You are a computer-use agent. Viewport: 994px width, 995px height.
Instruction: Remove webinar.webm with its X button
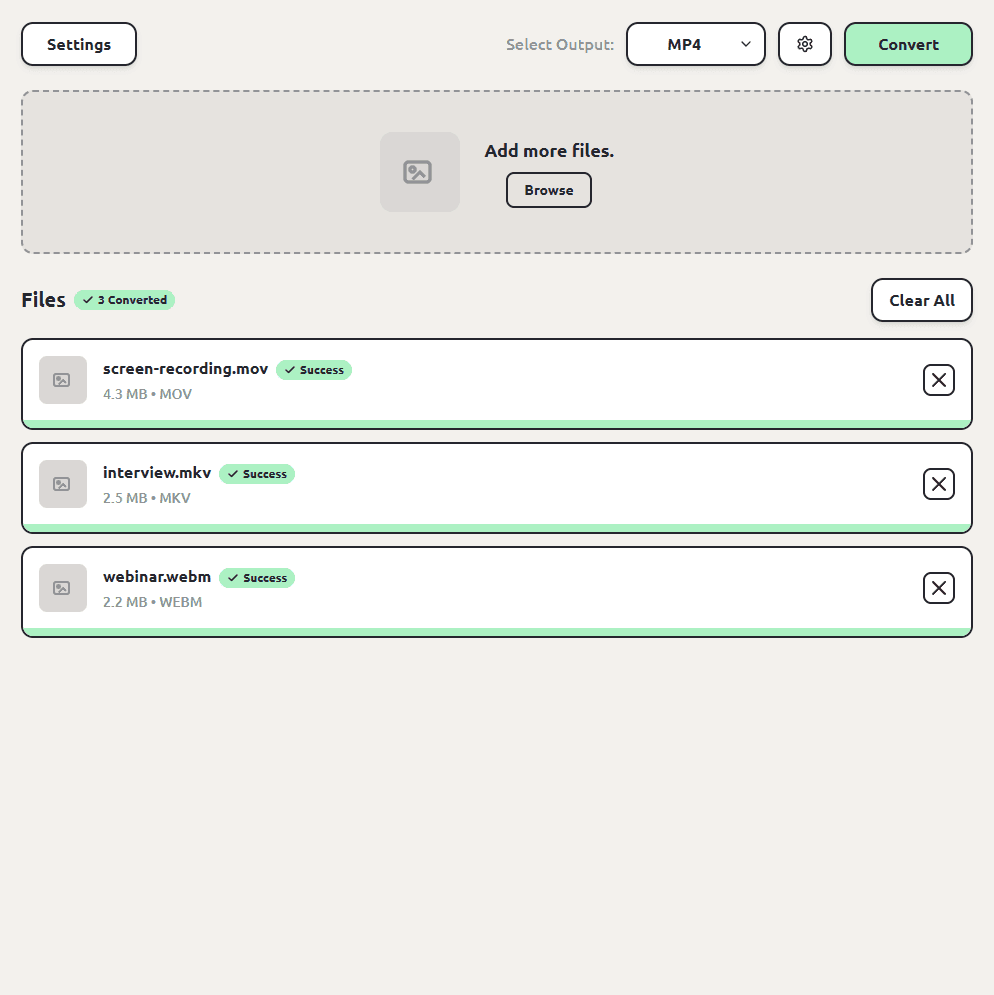pyautogui.click(x=939, y=588)
